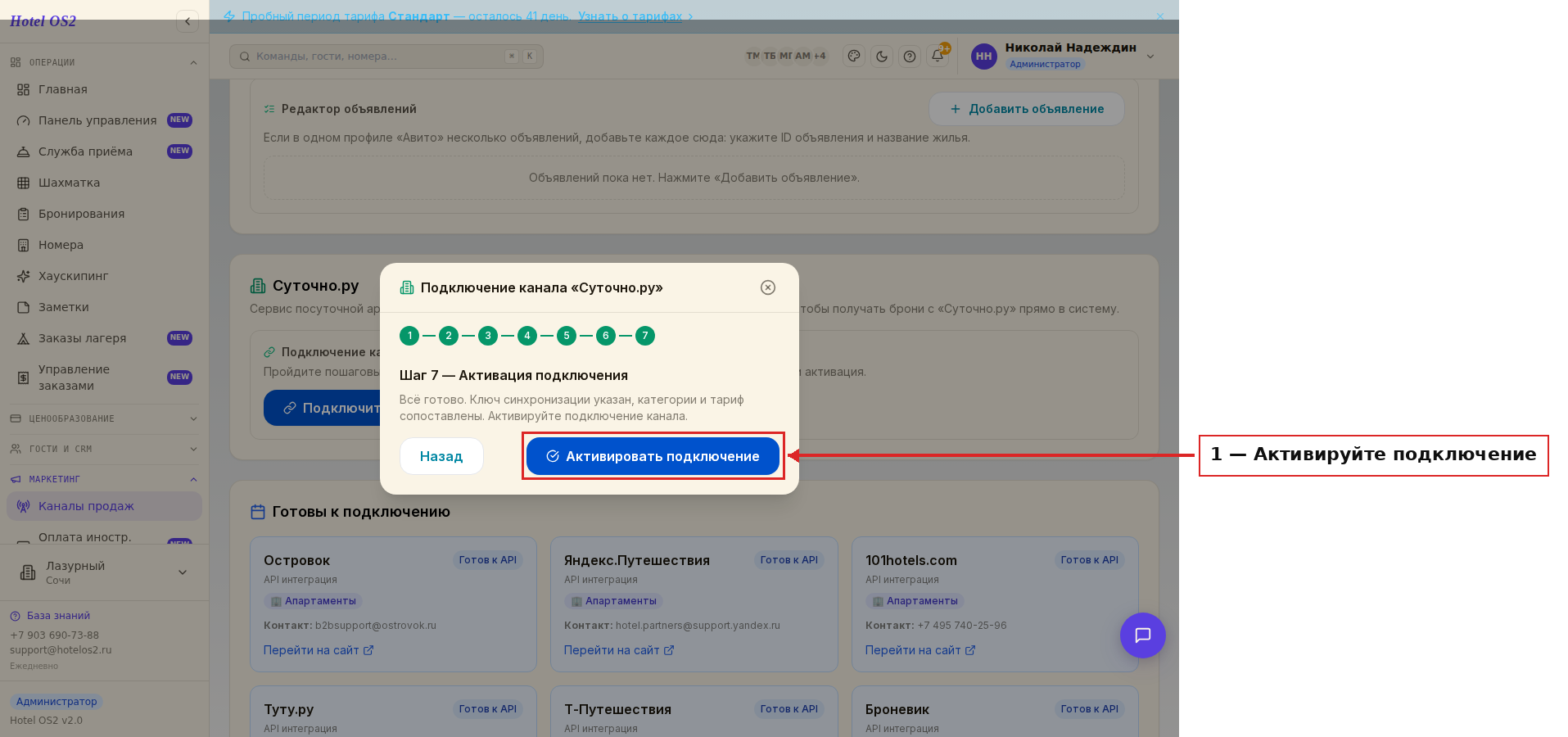This screenshot has height=737, width=1568.
Task: Open Заметки in the sidebar
Action: [x=104, y=307]
